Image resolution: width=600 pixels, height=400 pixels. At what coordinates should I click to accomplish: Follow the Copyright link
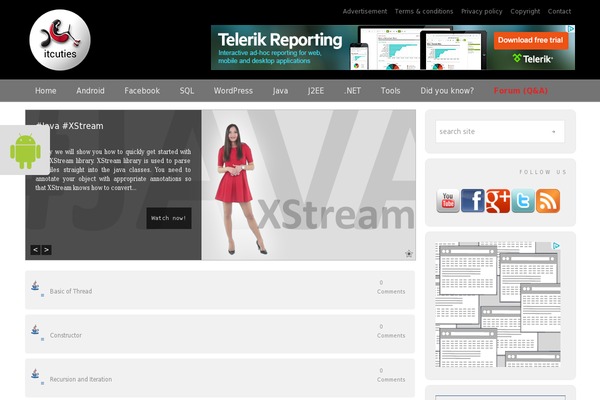pyautogui.click(x=525, y=11)
